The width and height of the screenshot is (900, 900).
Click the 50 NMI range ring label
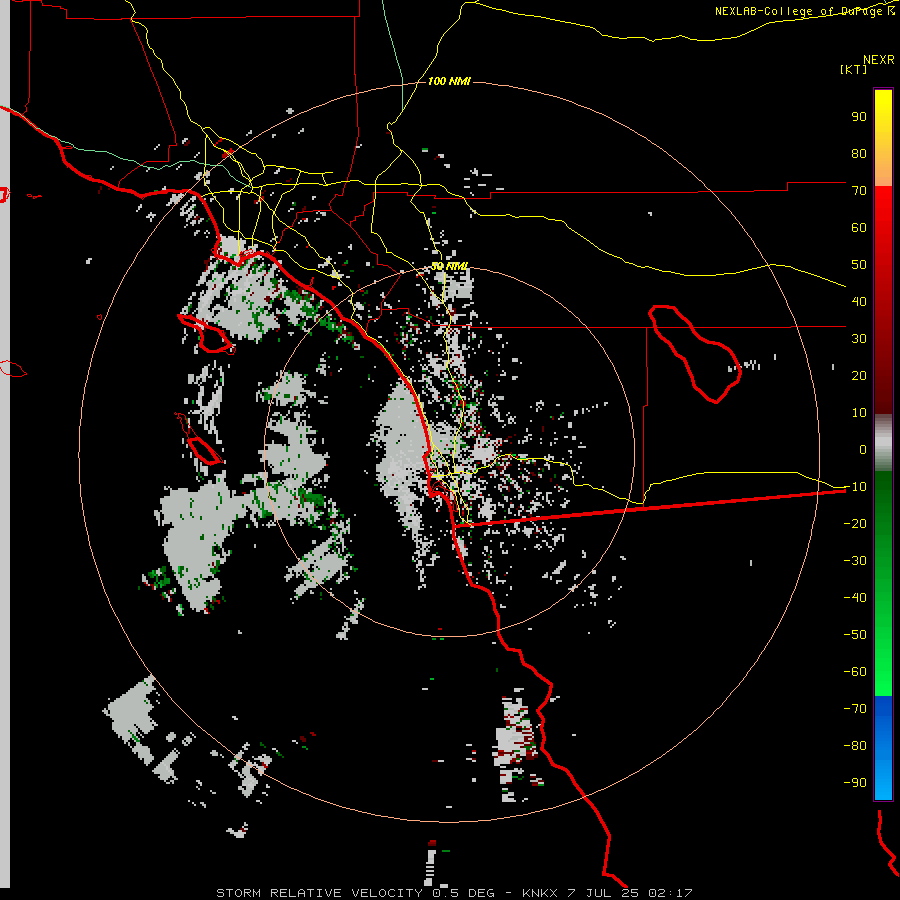point(449,266)
